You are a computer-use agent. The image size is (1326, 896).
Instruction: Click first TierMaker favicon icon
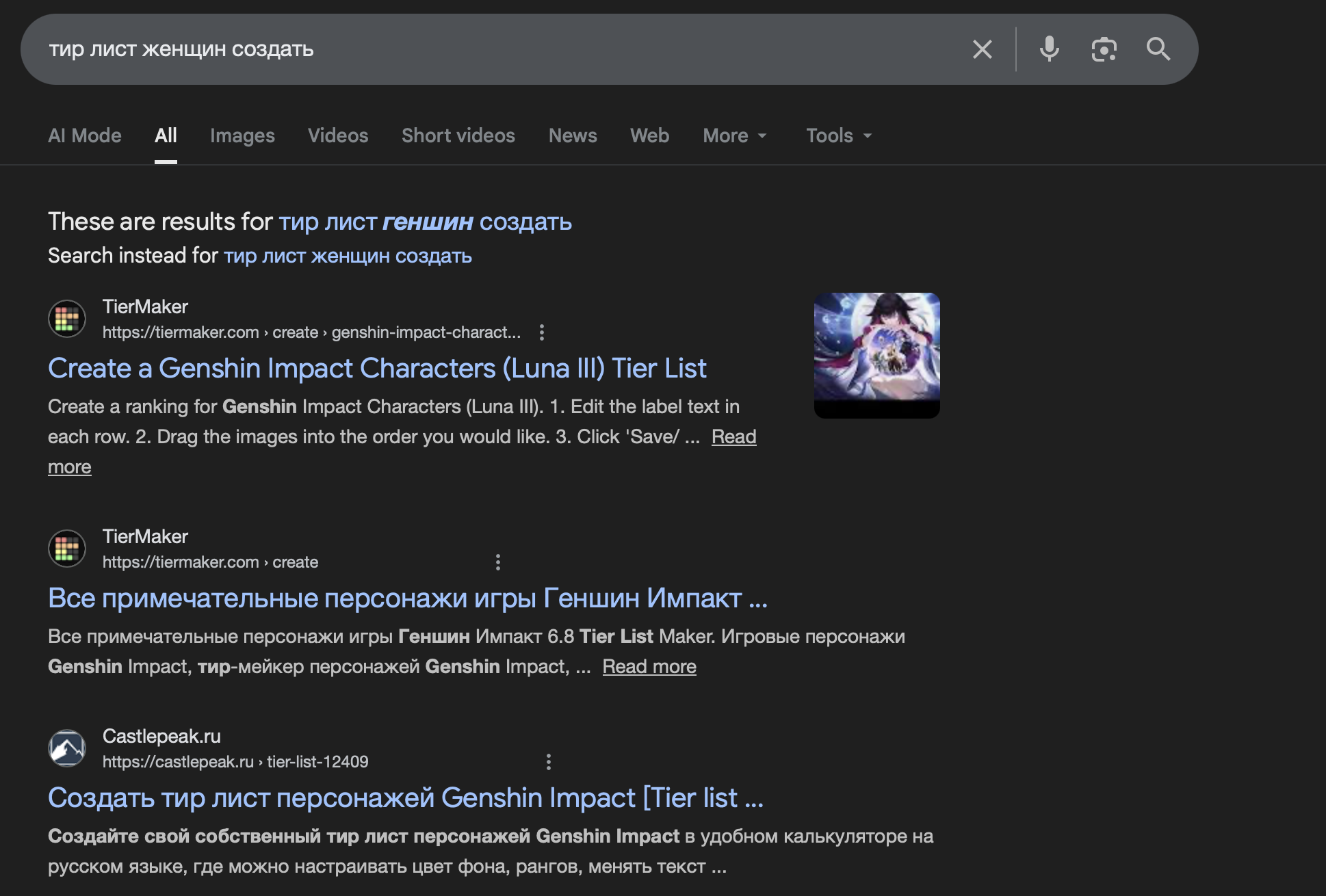point(67,319)
